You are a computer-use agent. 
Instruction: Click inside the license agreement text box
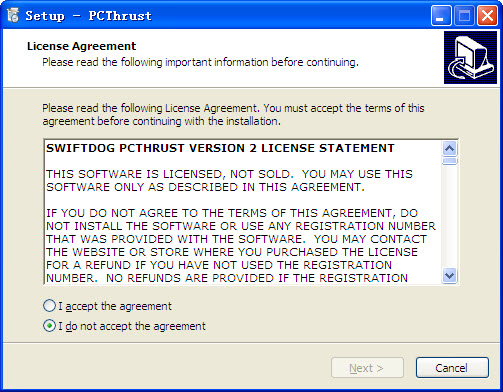click(243, 212)
